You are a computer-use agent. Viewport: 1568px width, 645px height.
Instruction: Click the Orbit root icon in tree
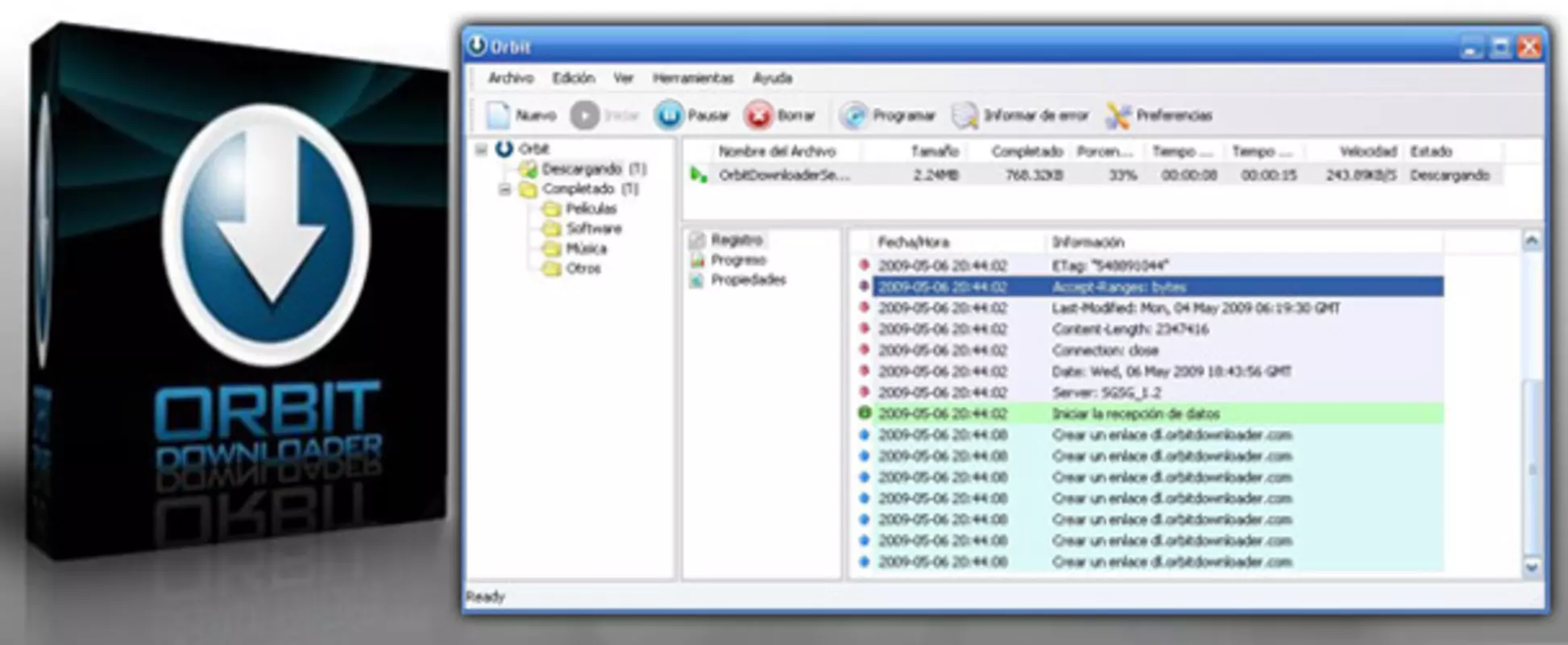pyautogui.click(x=504, y=148)
